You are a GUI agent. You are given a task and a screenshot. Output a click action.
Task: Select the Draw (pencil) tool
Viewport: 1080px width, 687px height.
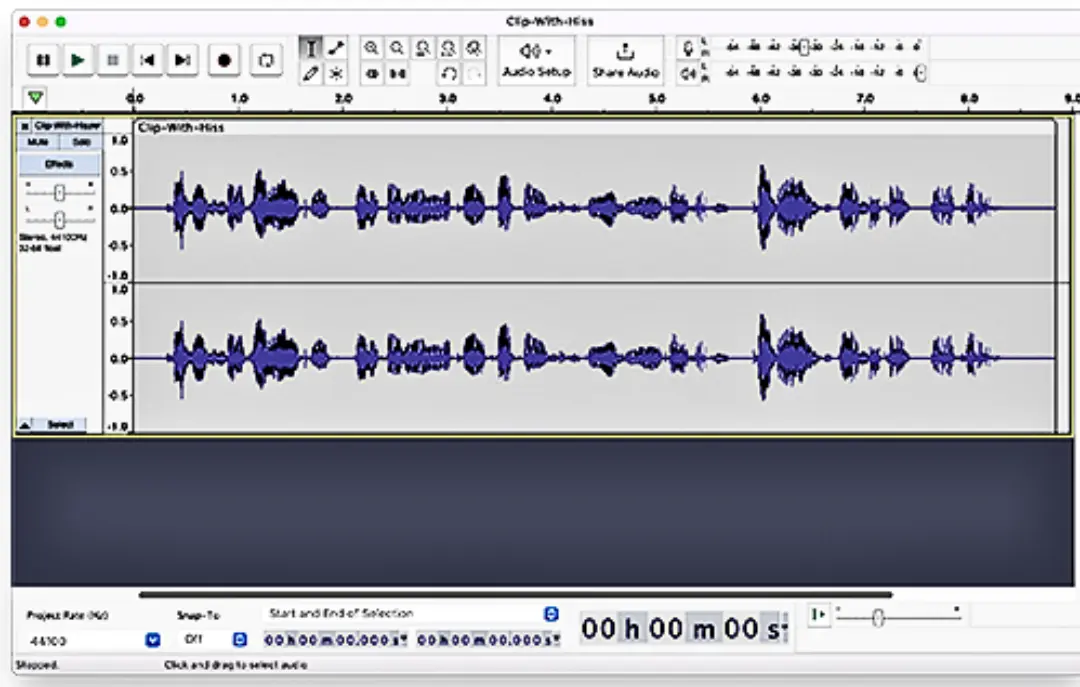311,73
